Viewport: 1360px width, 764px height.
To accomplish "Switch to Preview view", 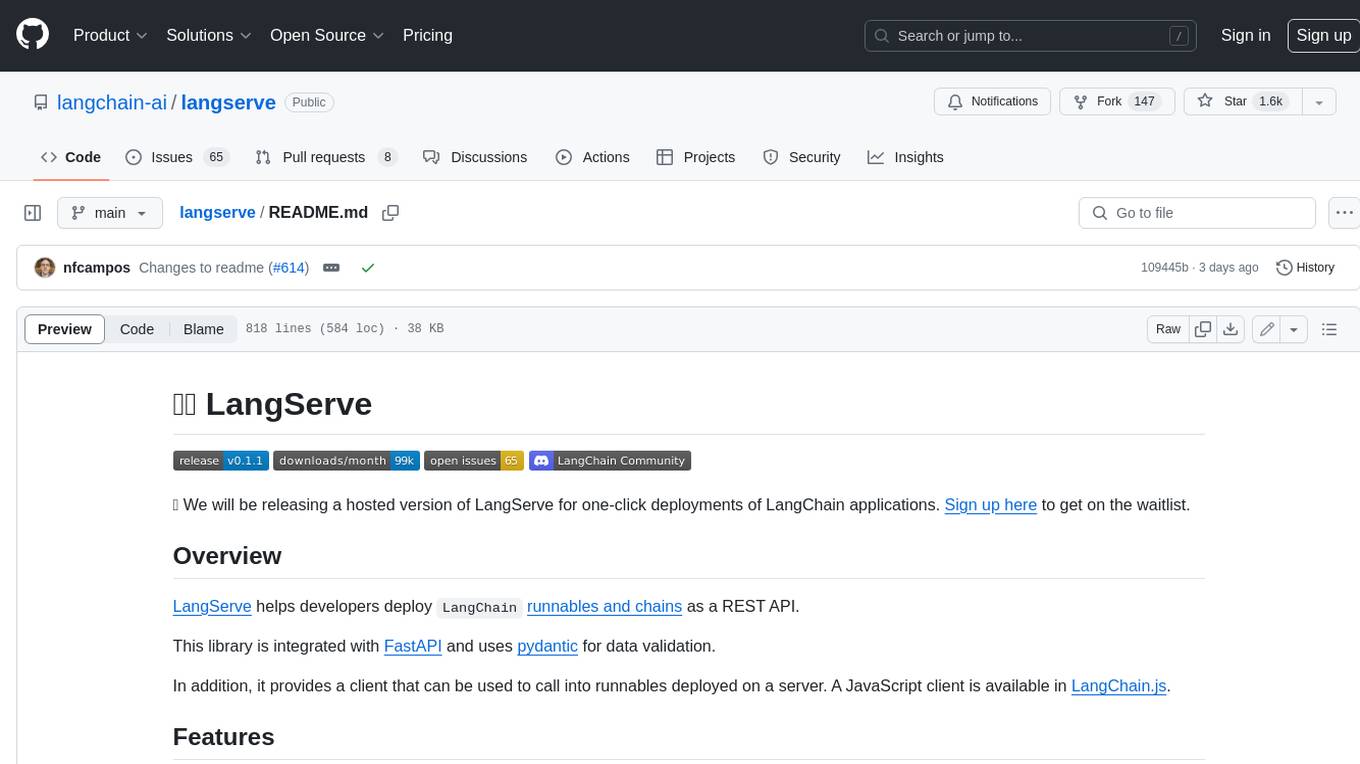I will pos(65,329).
